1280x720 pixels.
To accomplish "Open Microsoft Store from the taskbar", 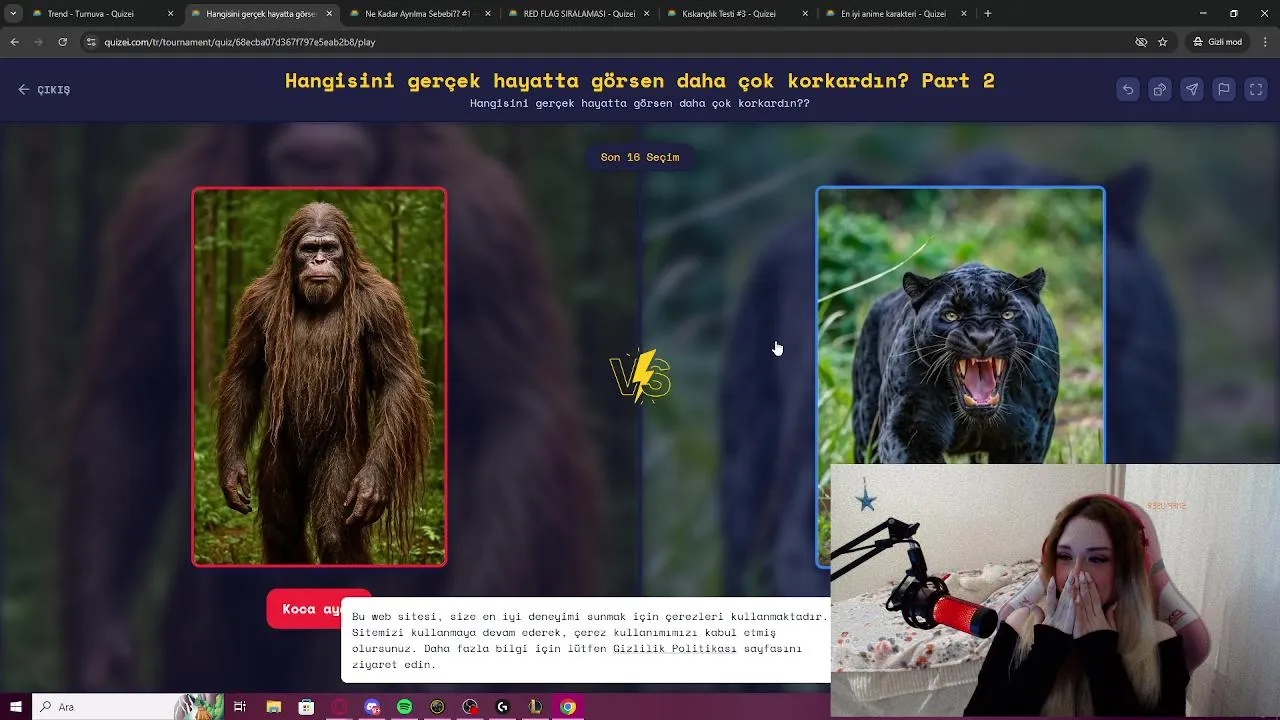I will 306,707.
